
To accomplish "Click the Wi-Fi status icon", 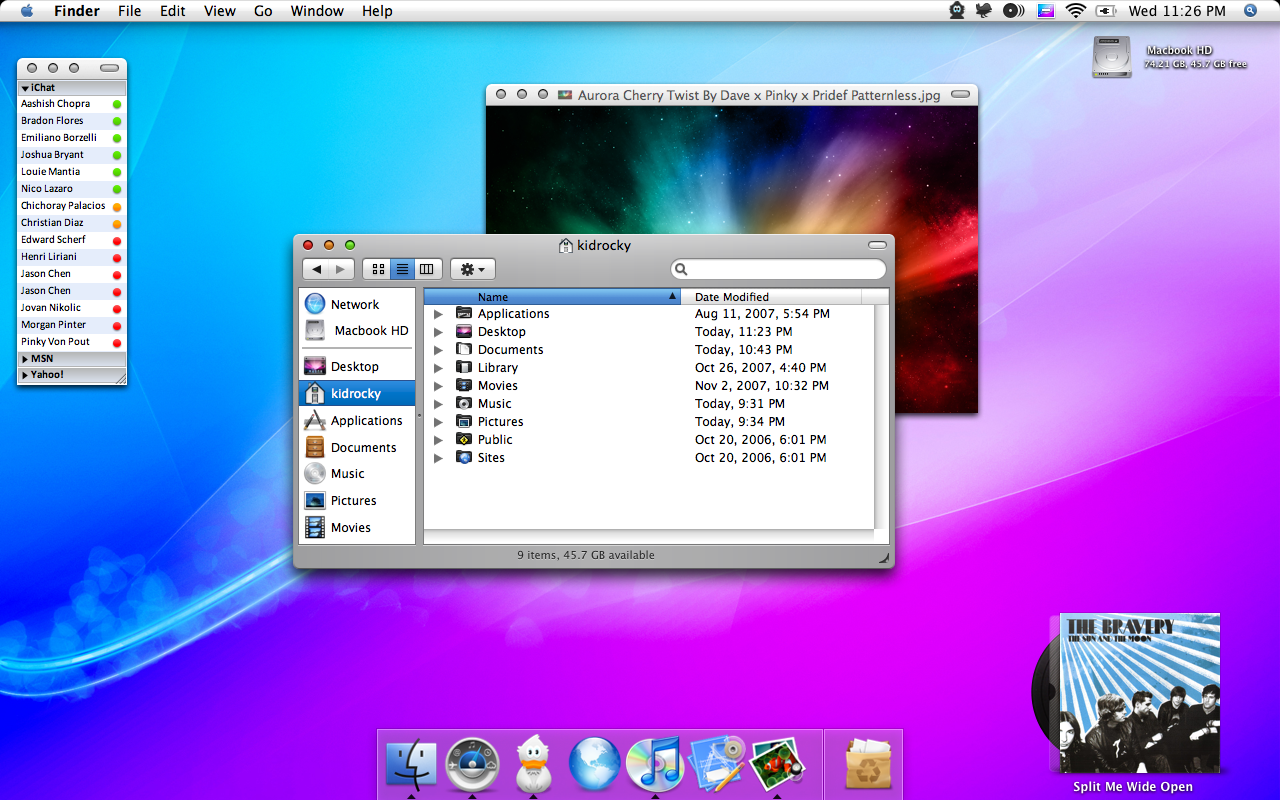I will click(x=1076, y=11).
